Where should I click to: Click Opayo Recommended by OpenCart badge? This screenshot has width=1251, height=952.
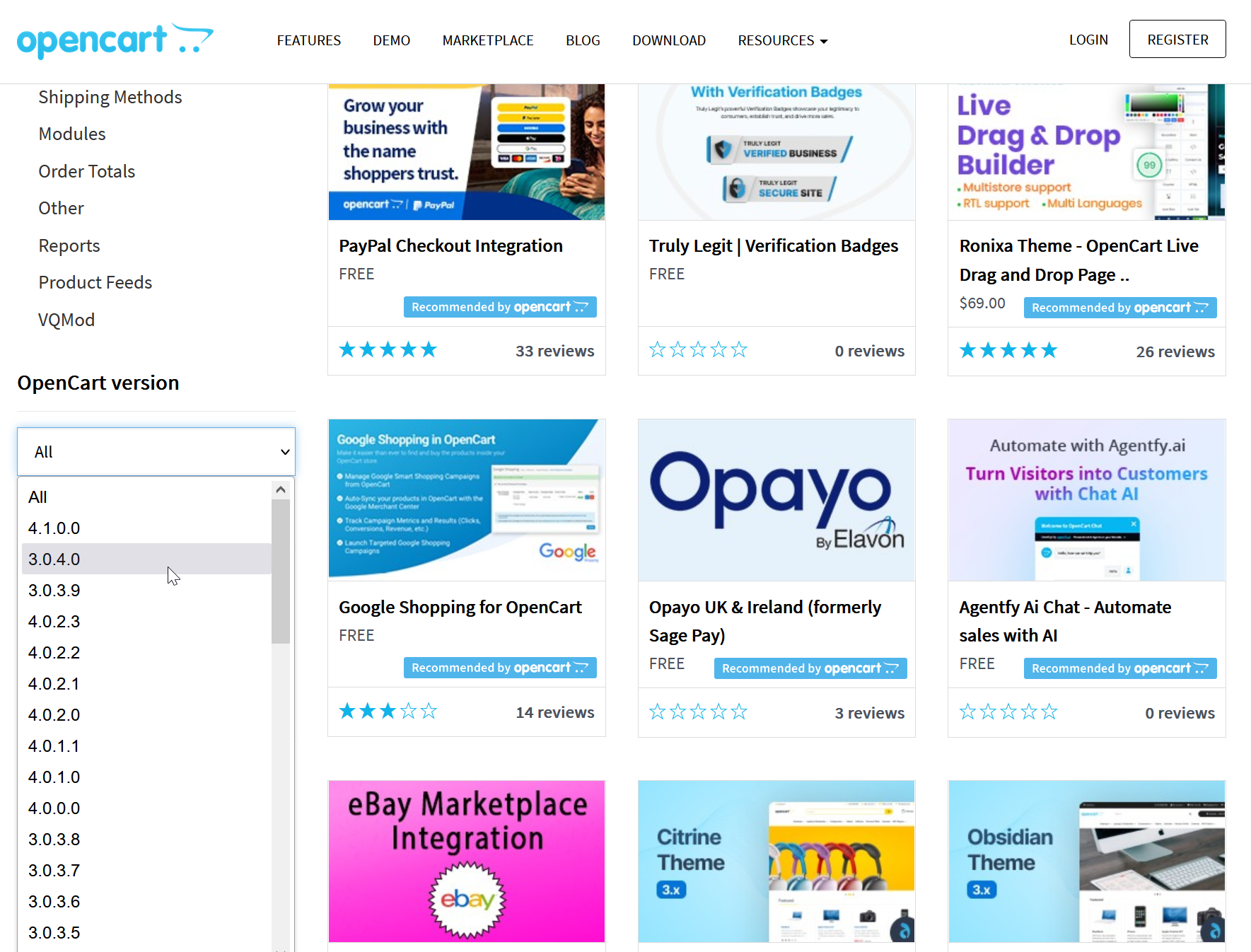[x=810, y=668]
